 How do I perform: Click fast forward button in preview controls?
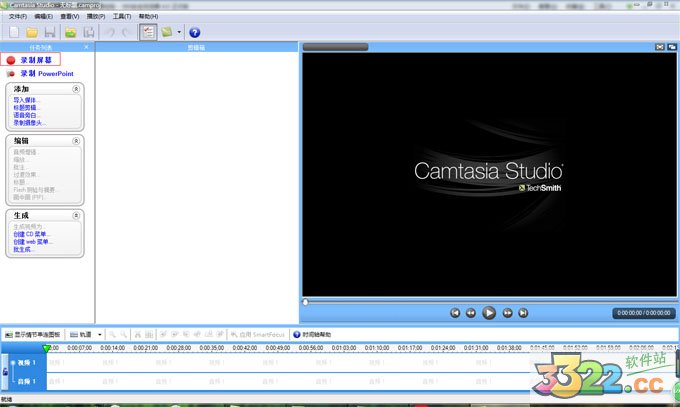(507, 313)
